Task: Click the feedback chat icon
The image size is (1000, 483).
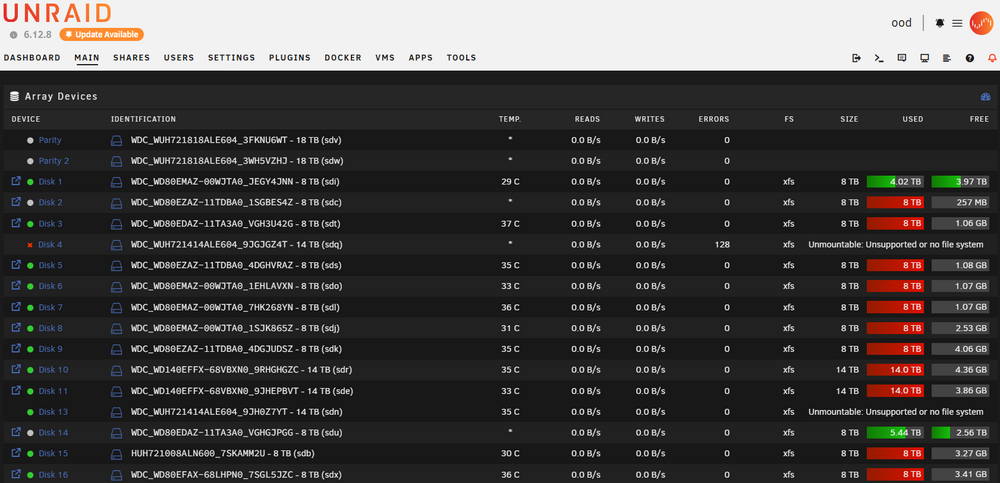Action: 902,58
